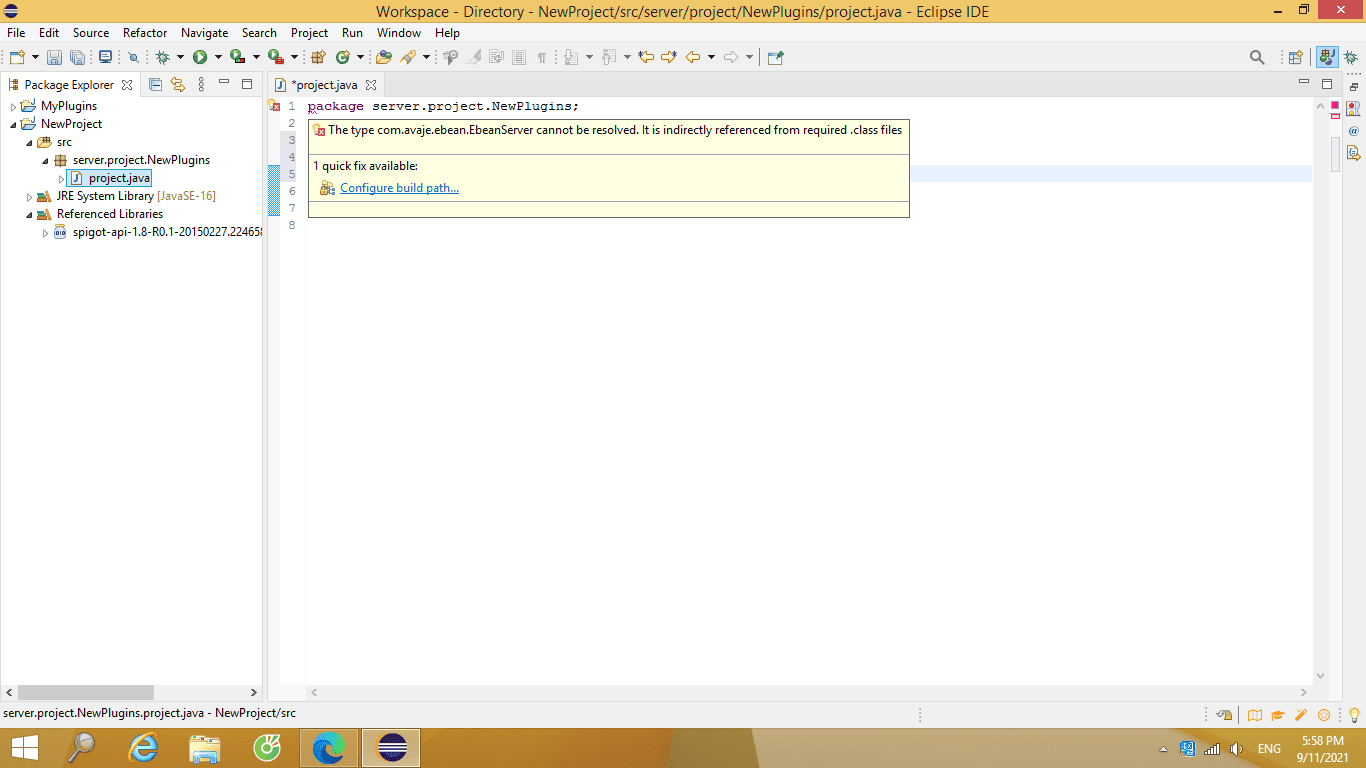The image size is (1366, 768).
Task: Click the Package Explorer horizontal scrollbar
Action: 86,692
